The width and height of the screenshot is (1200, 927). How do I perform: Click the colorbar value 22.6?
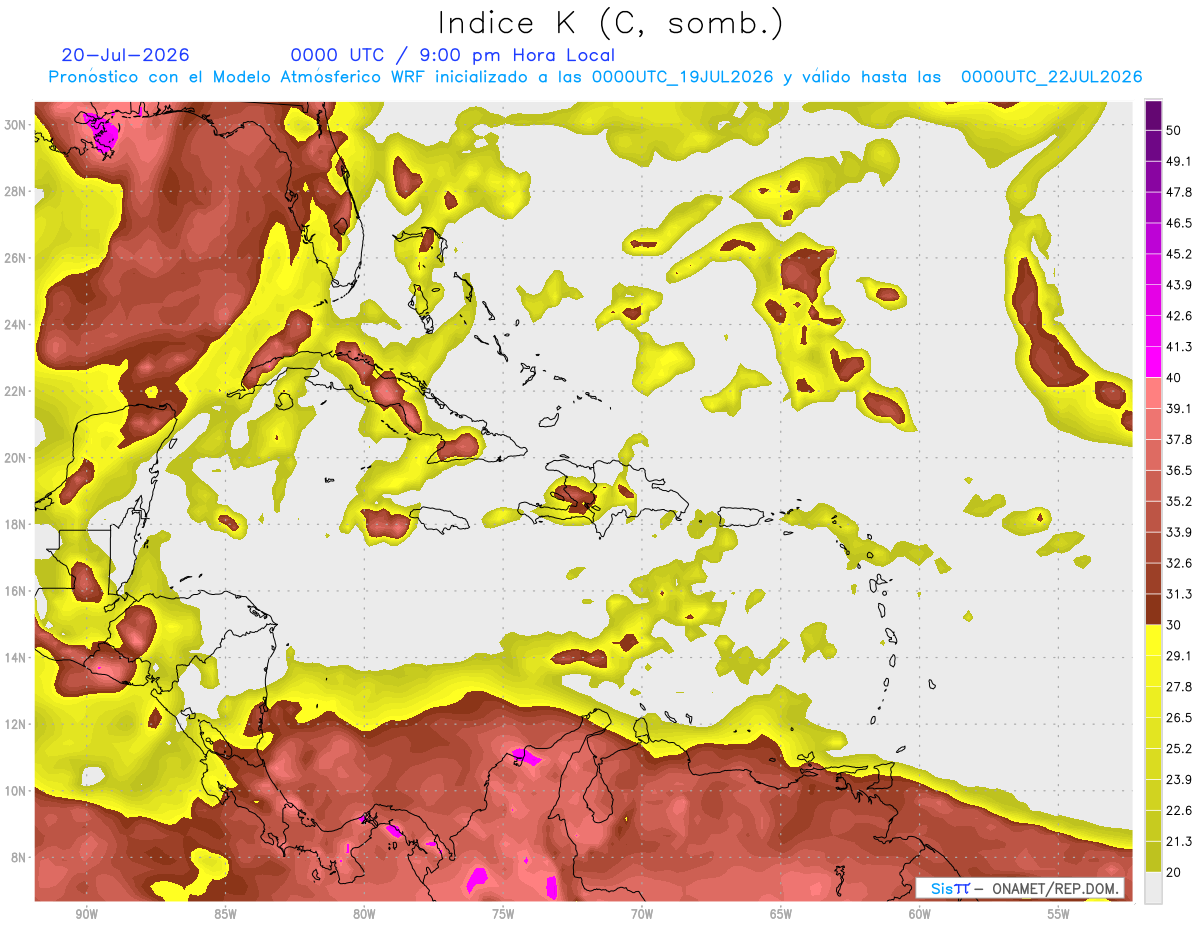1180,811
